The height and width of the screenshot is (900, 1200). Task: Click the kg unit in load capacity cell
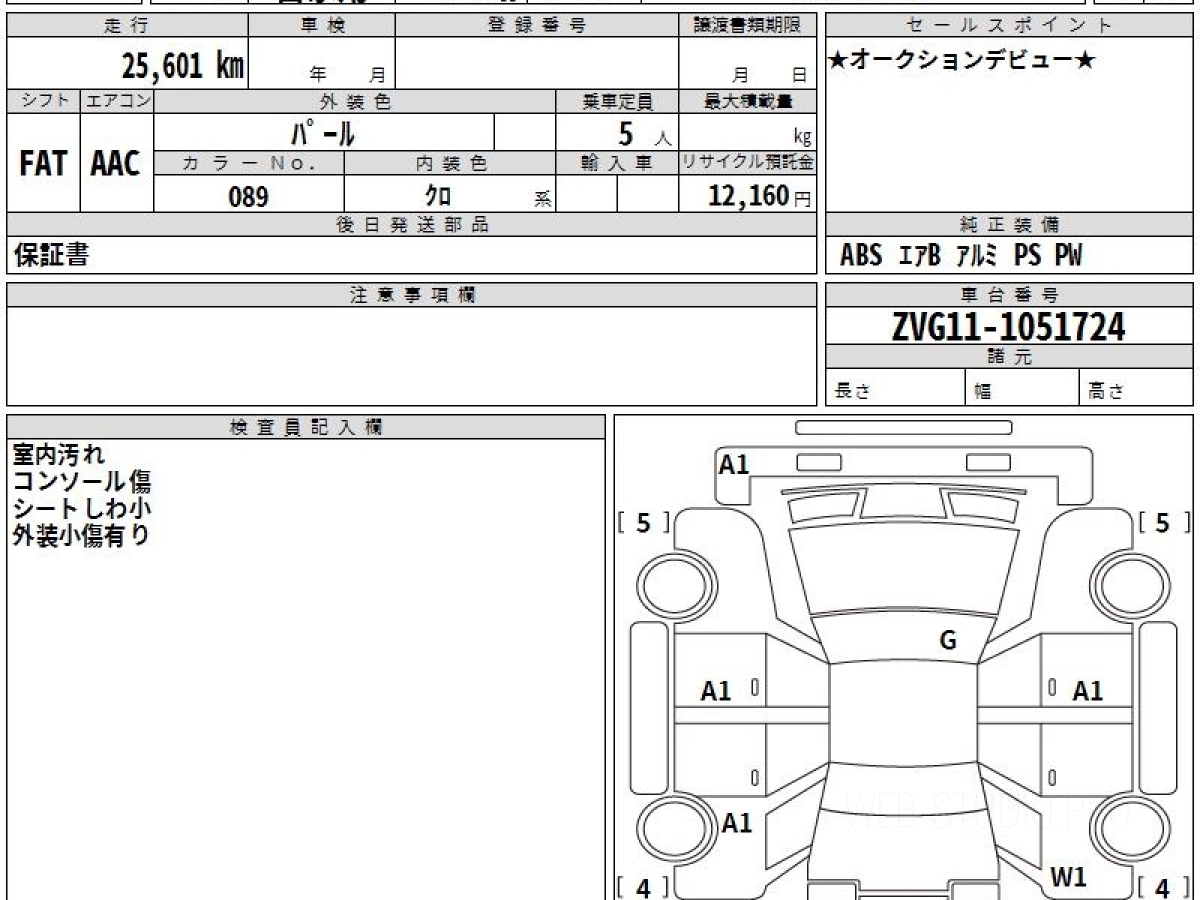[x=802, y=138]
